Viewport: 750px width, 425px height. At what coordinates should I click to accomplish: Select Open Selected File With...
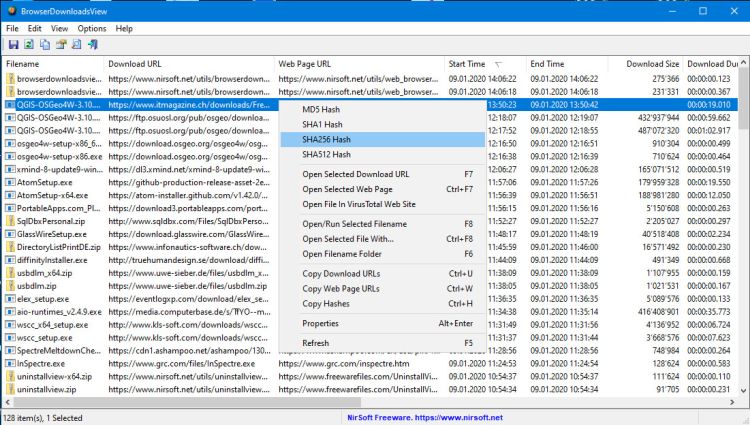383,239
